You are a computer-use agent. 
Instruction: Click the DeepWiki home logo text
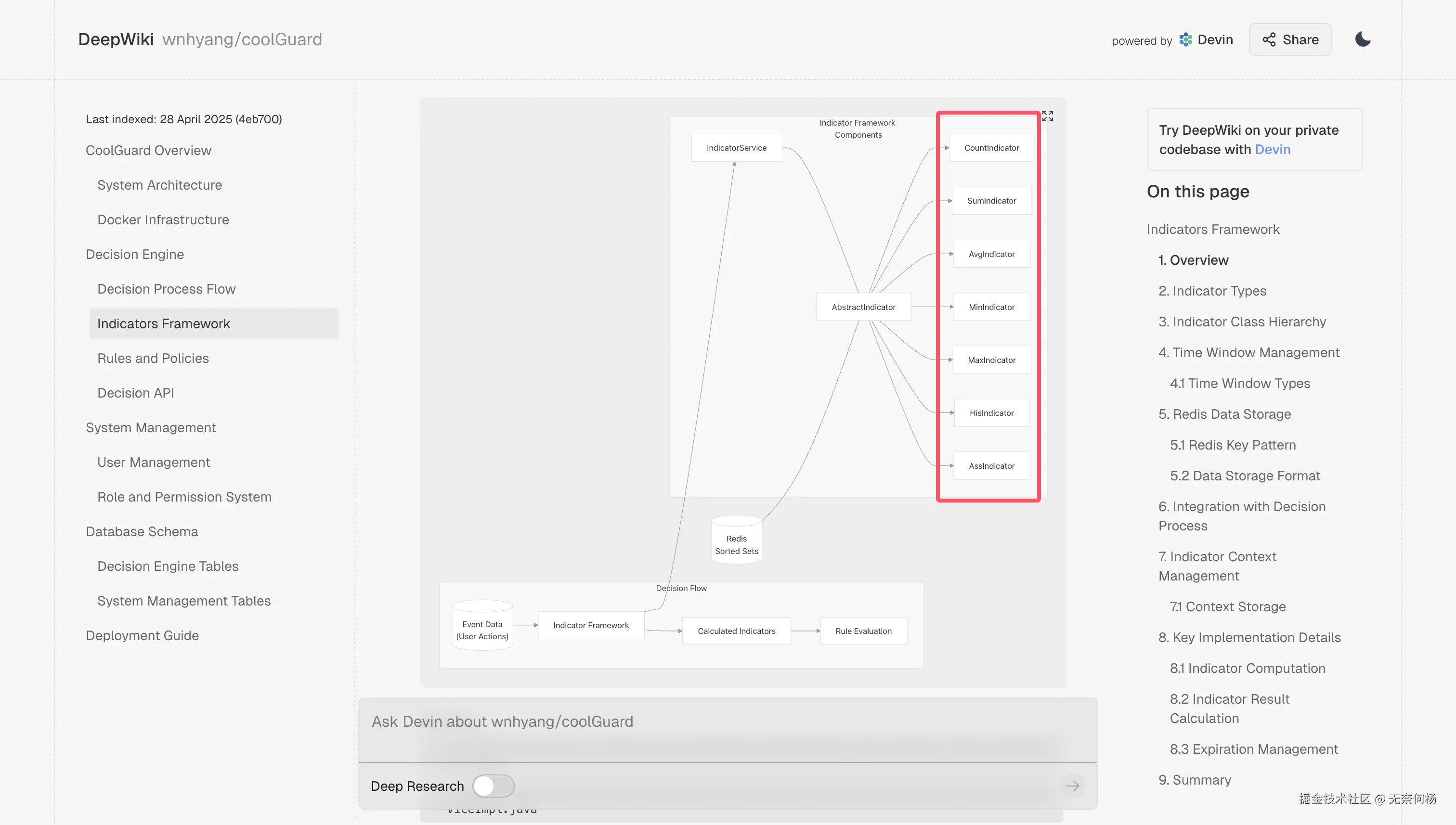pos(116,39)
